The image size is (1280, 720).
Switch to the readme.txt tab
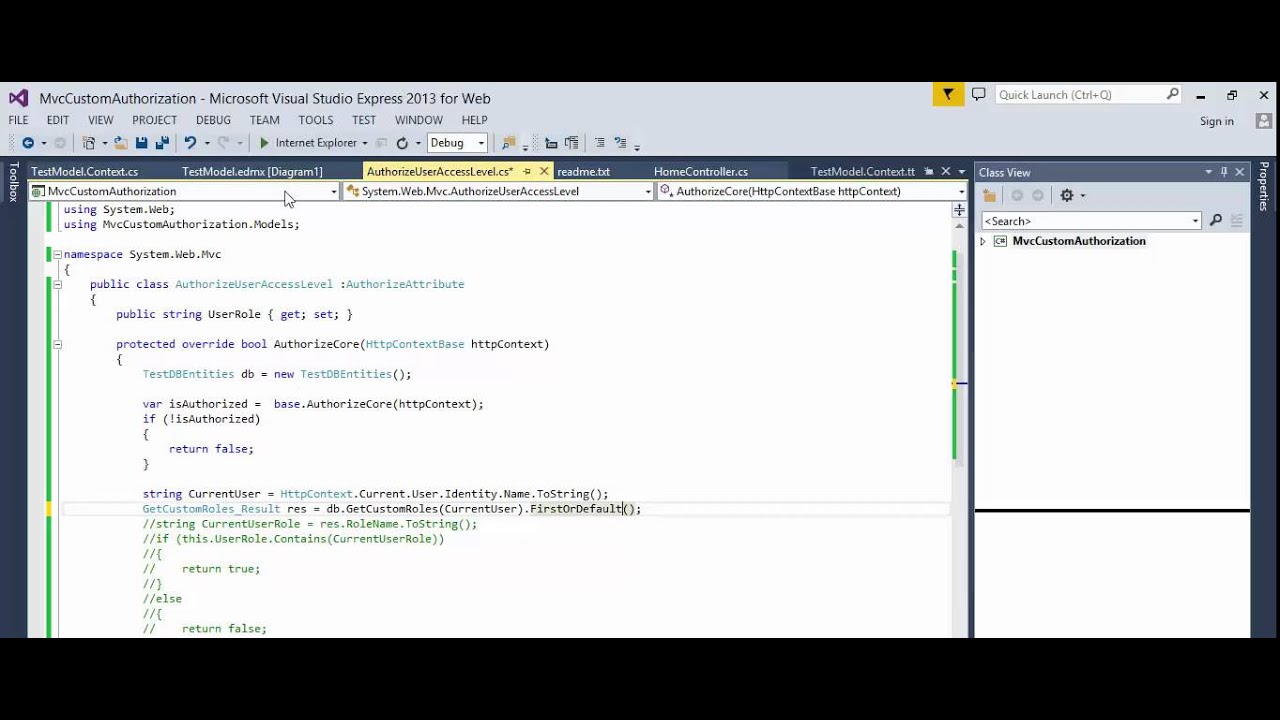click(583, 172)
